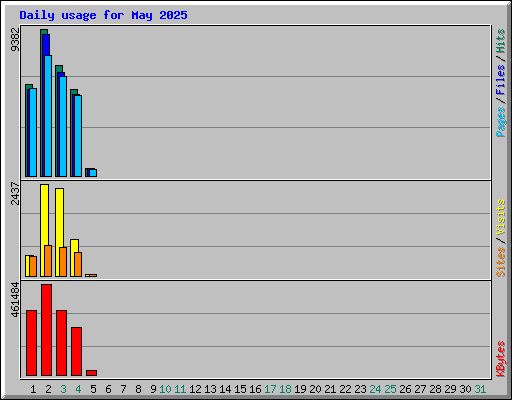Viewport: 512px width, 400px height.
Task: Click the red 'KBytes' legend label
Action: click(x=500, y=359)
